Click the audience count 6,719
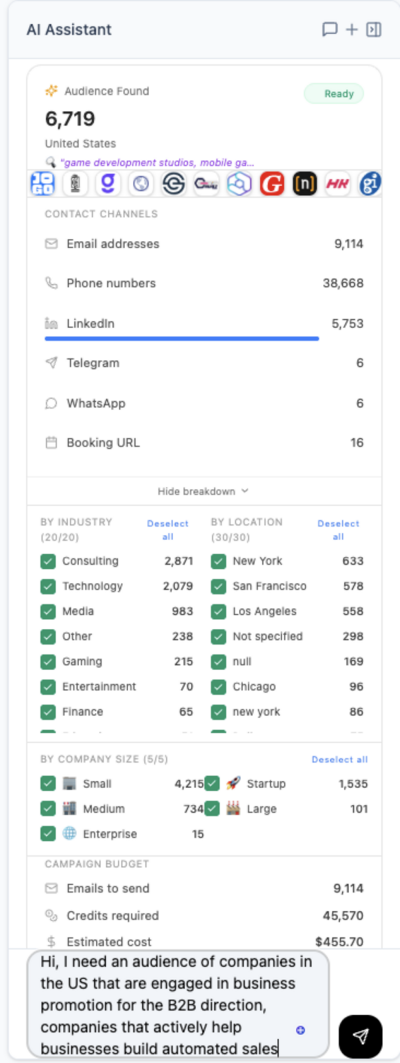Viewport: 400px width, 1063px height. pyautogui.click(x=70, y=119)
